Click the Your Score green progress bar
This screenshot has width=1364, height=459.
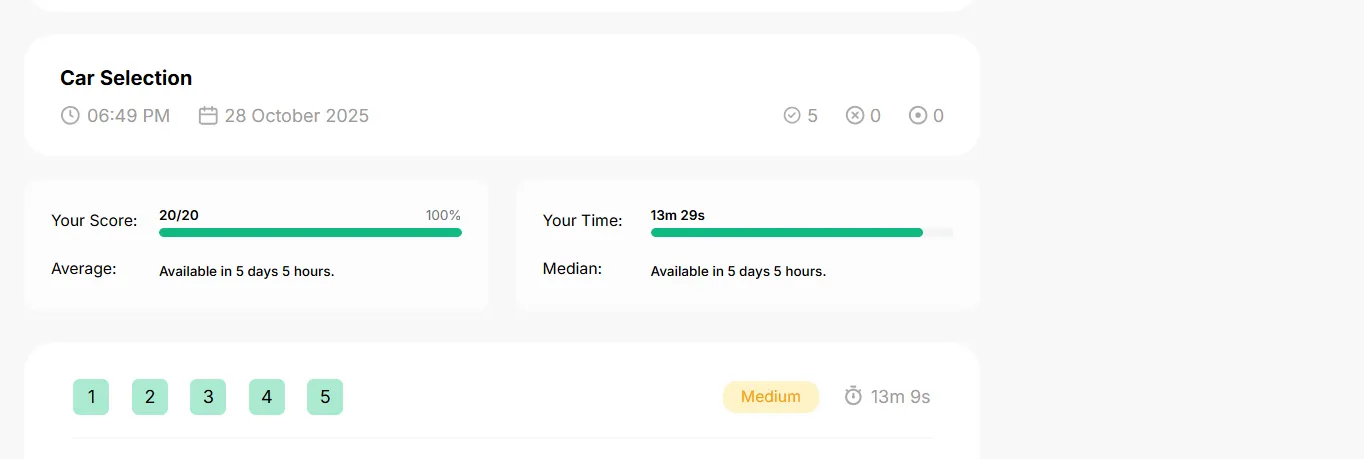click(310, 233)
